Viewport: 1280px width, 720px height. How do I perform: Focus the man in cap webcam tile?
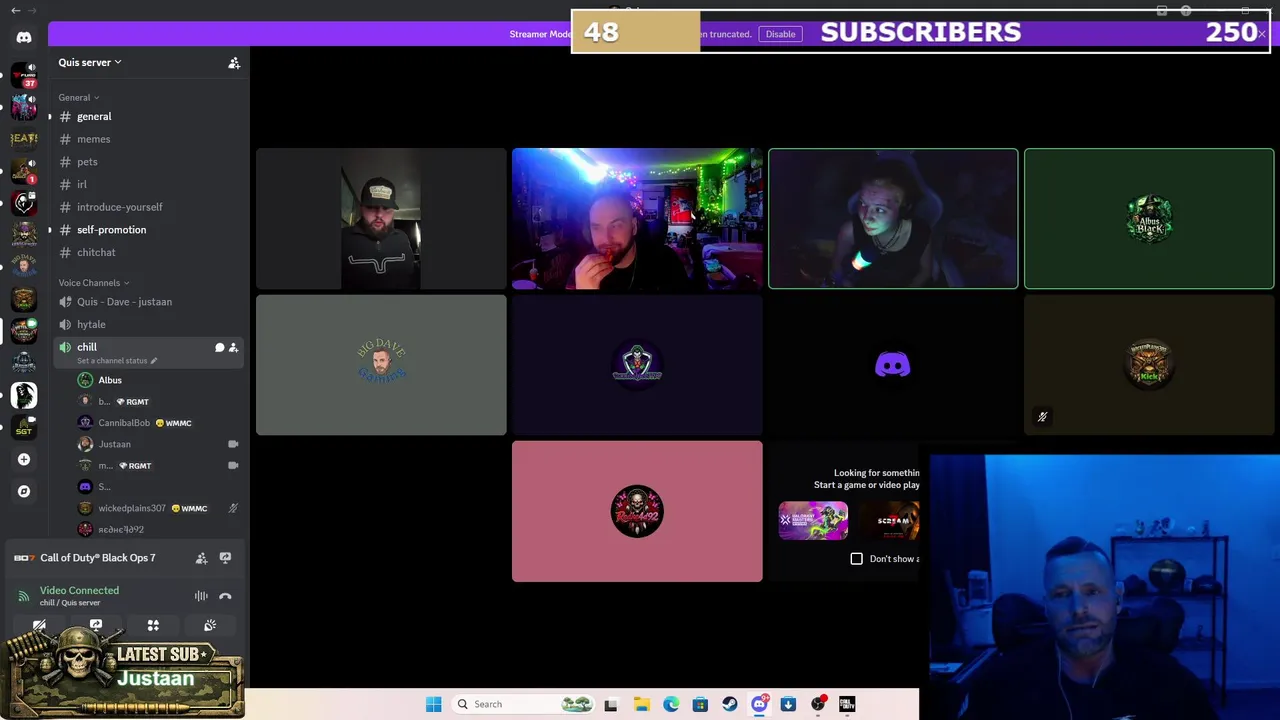(x=381, y=218)
